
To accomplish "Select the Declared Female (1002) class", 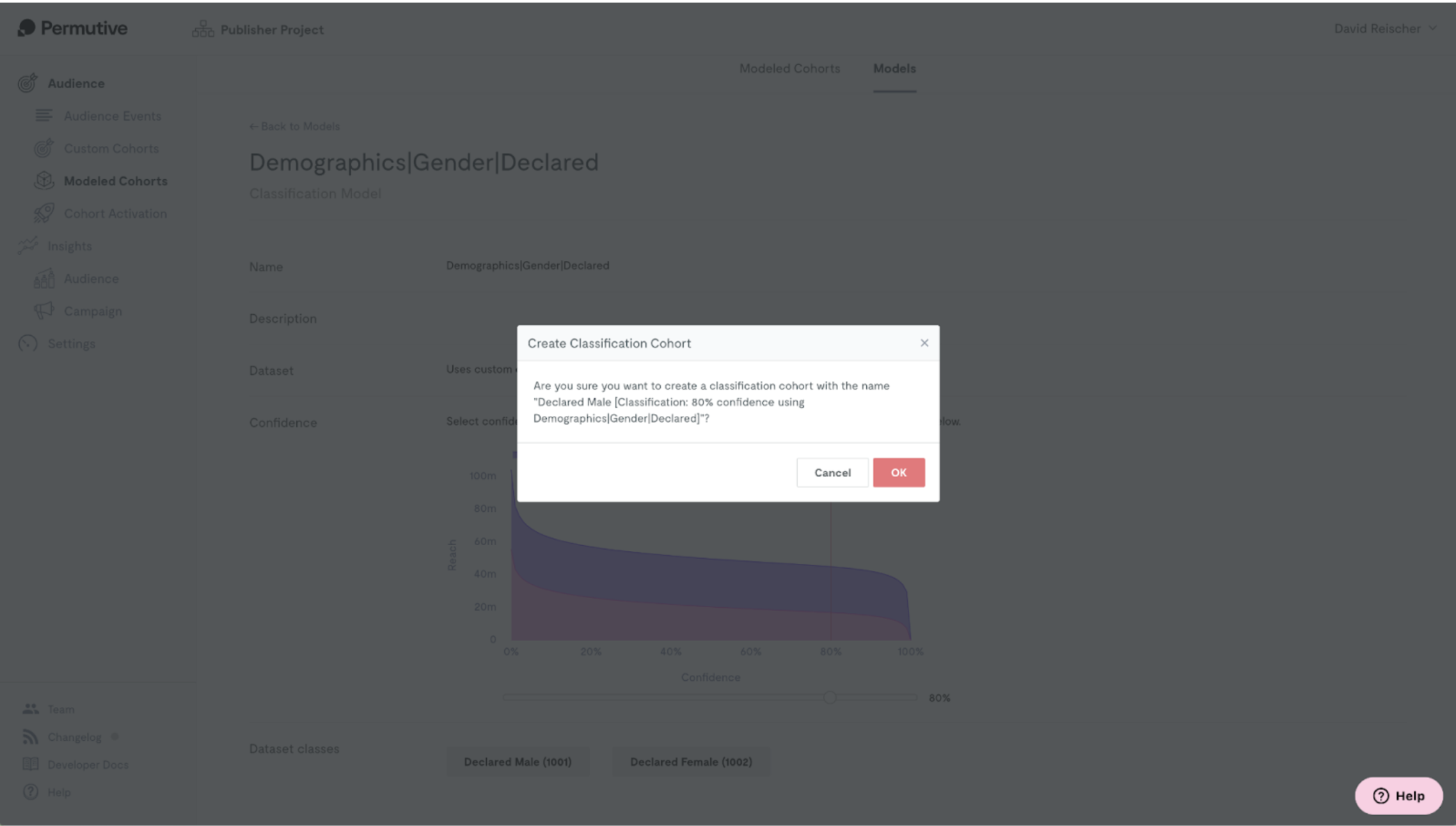I will click(691, 762).
